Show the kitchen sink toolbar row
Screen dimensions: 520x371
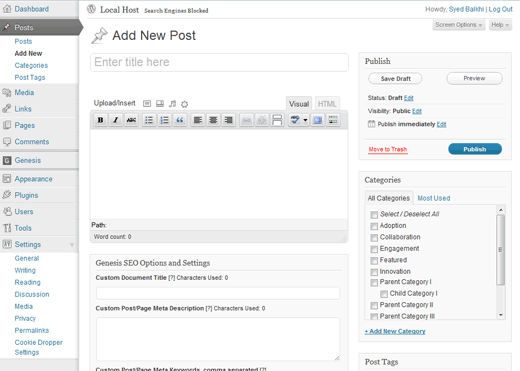coord(333,120)
